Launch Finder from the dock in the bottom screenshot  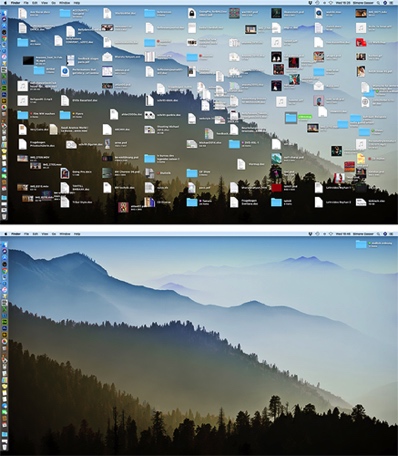tap(4, 245)
